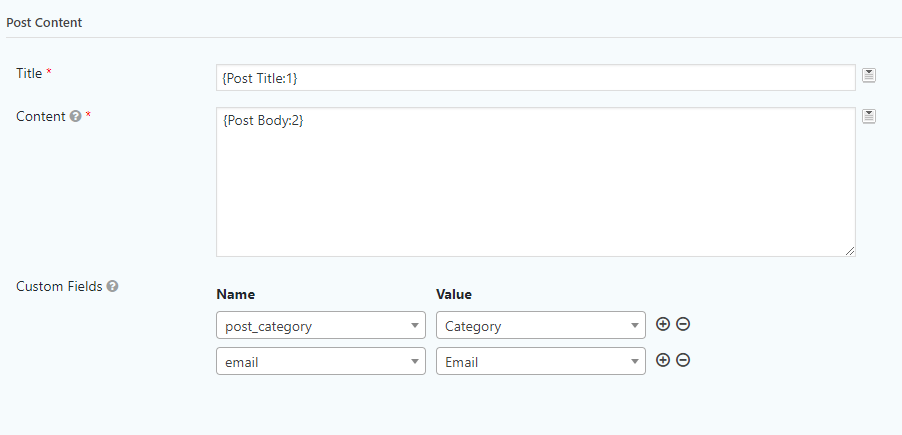The width and height of the screenshot is (902, 435).
Task: Remove the email custom field row
Action: tap(683, 360)
